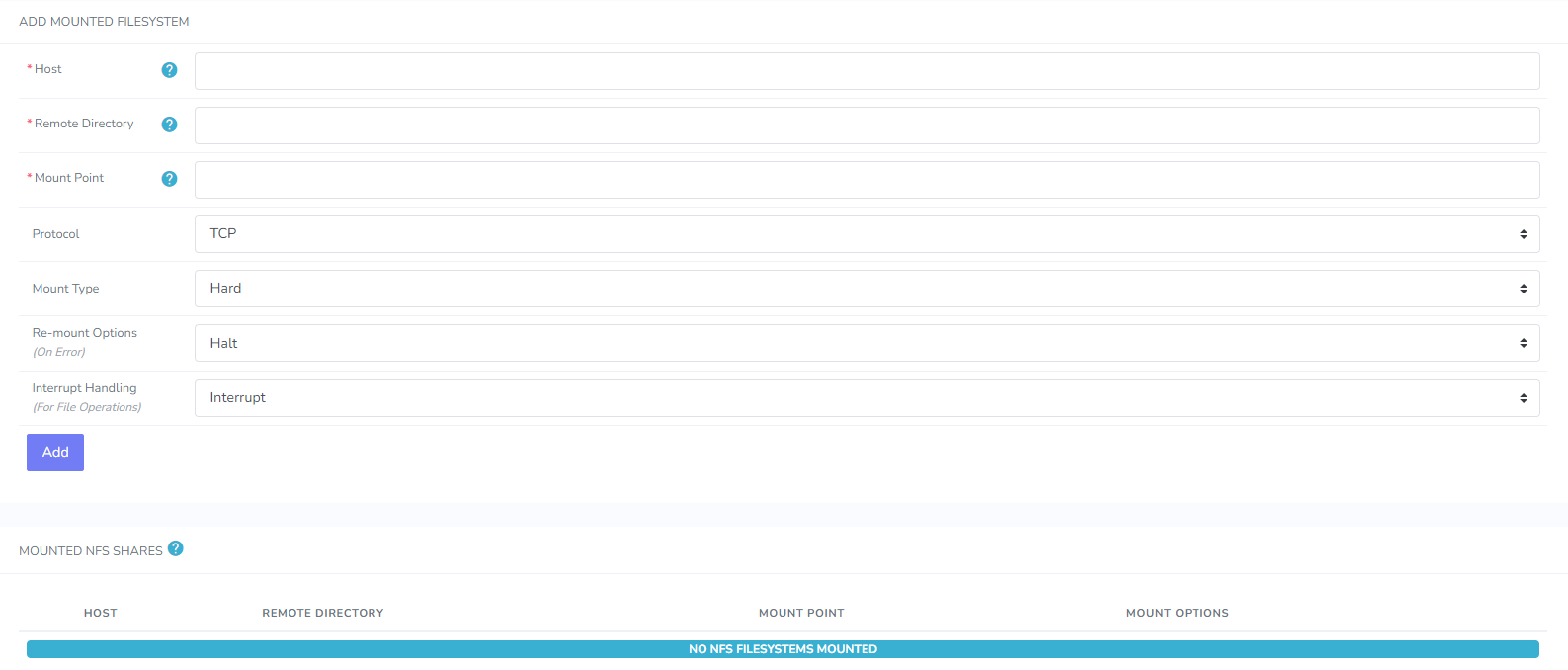
Task: Click the Mount Point question mark icon
Action: point(169,179)
